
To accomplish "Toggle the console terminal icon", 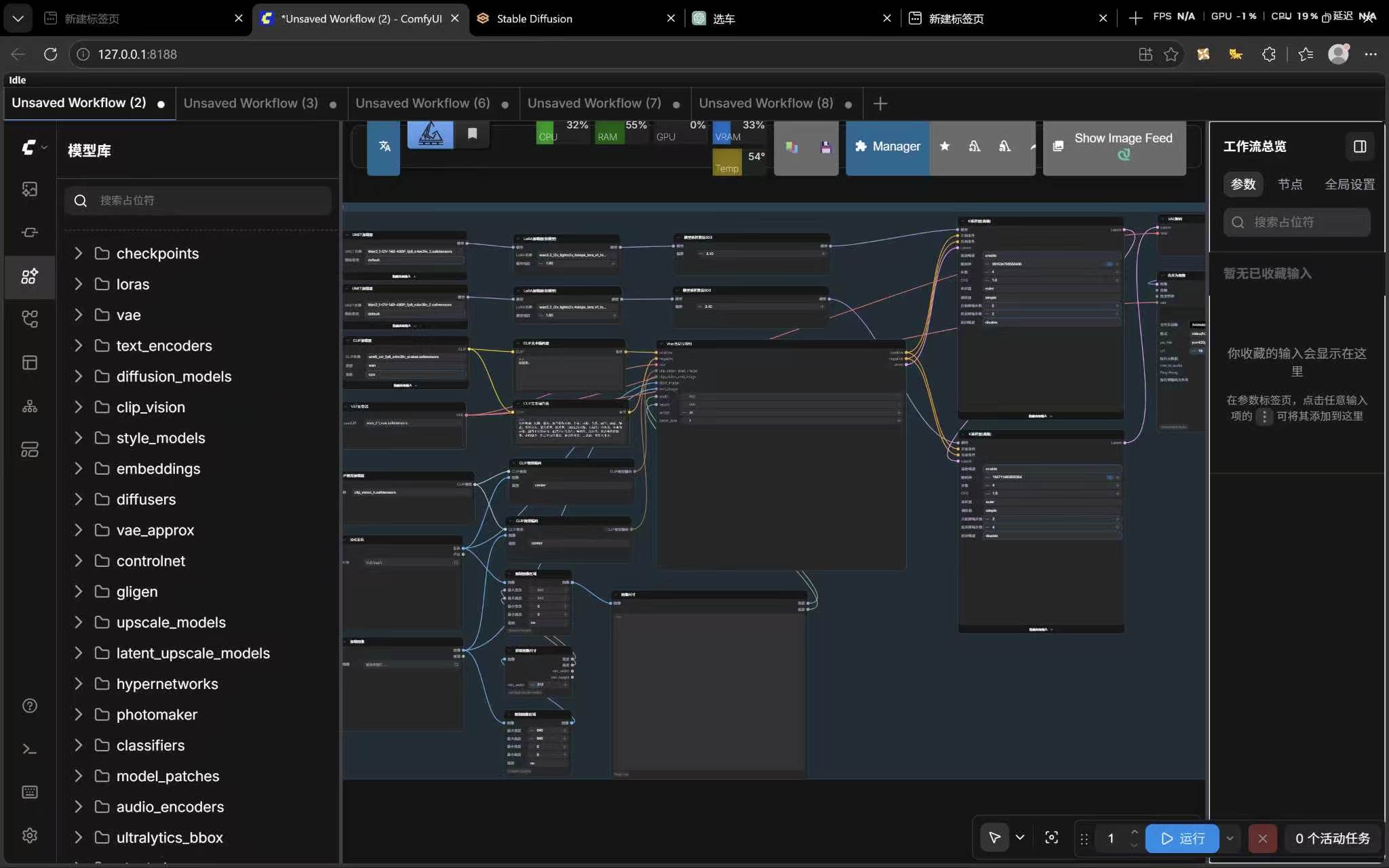I will coord(30,749).
